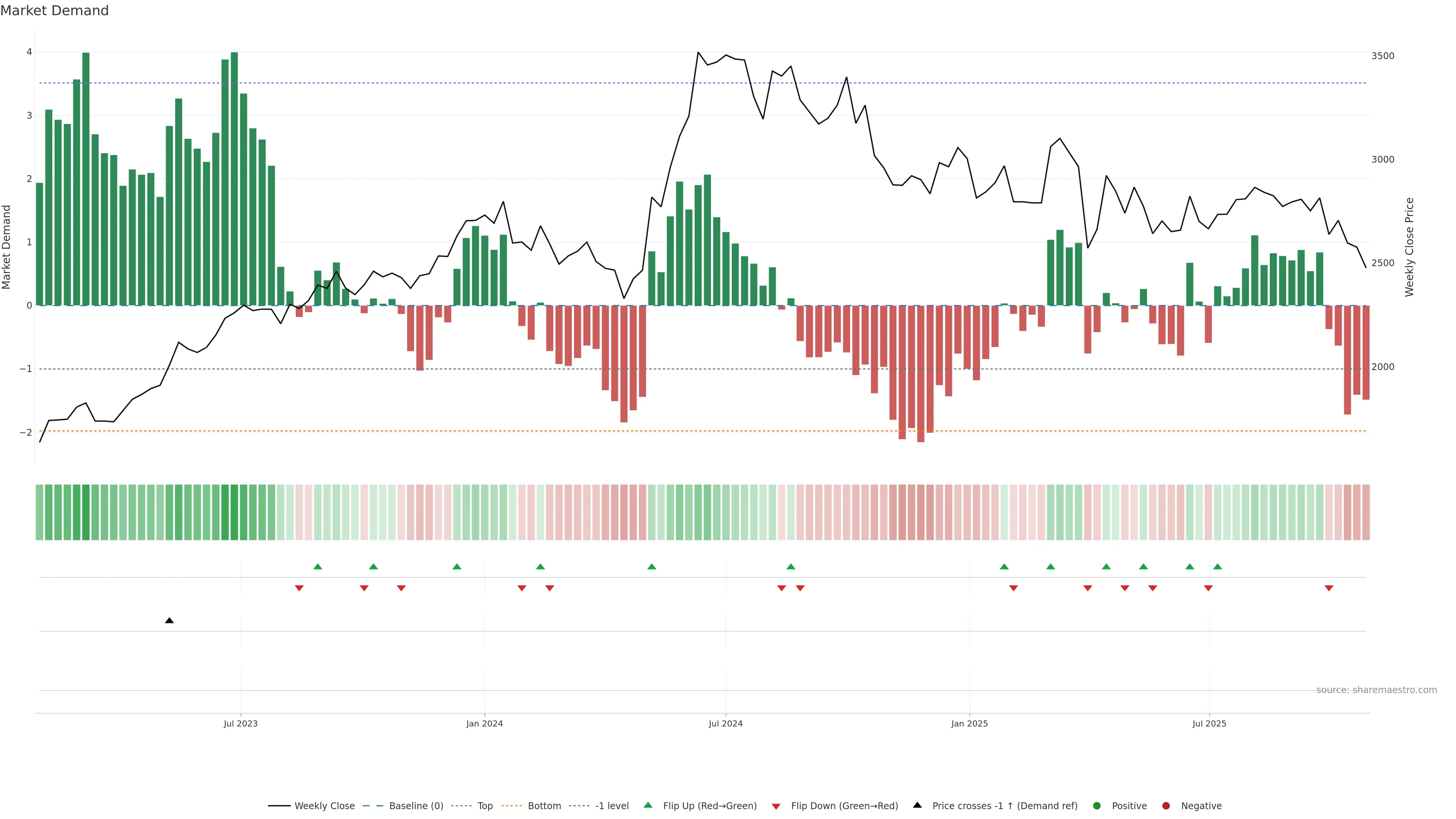Click the rightmost red flip-down marker on chart

[x=1329, y=588]
